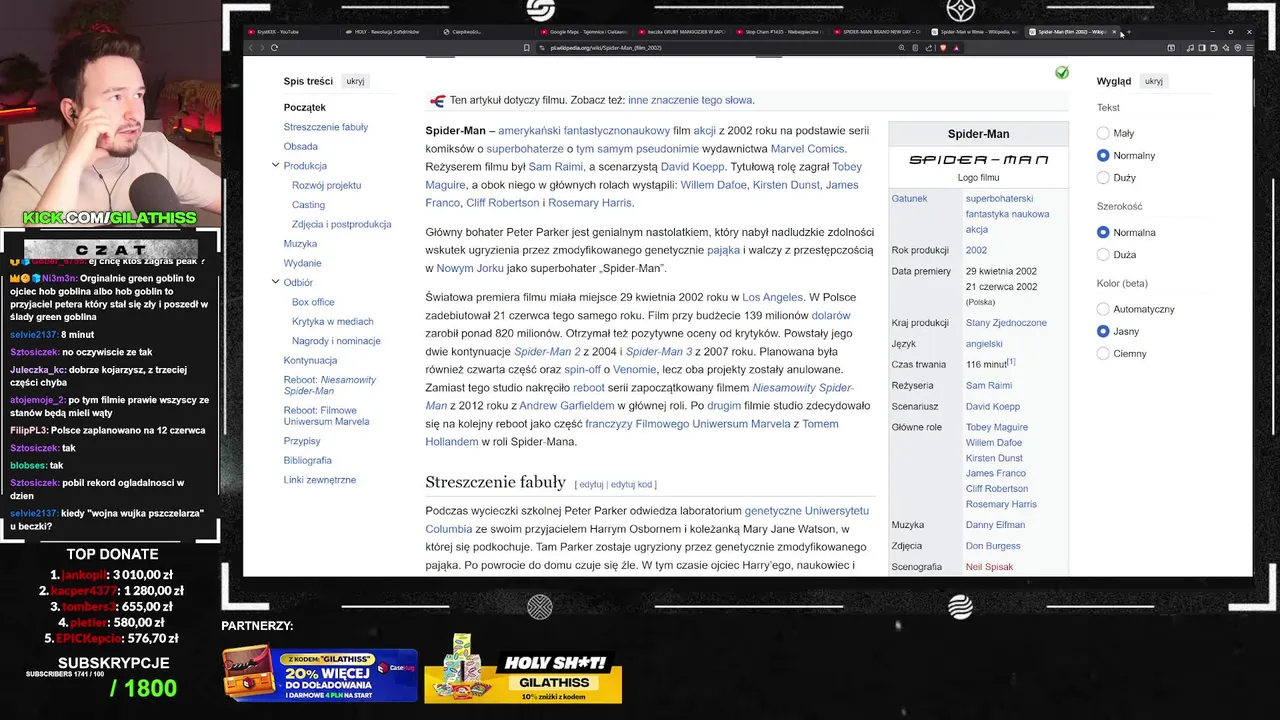Go to Obsada in contents
The width and height of the screenshot is (1280, 720).
tap(300, 146)
